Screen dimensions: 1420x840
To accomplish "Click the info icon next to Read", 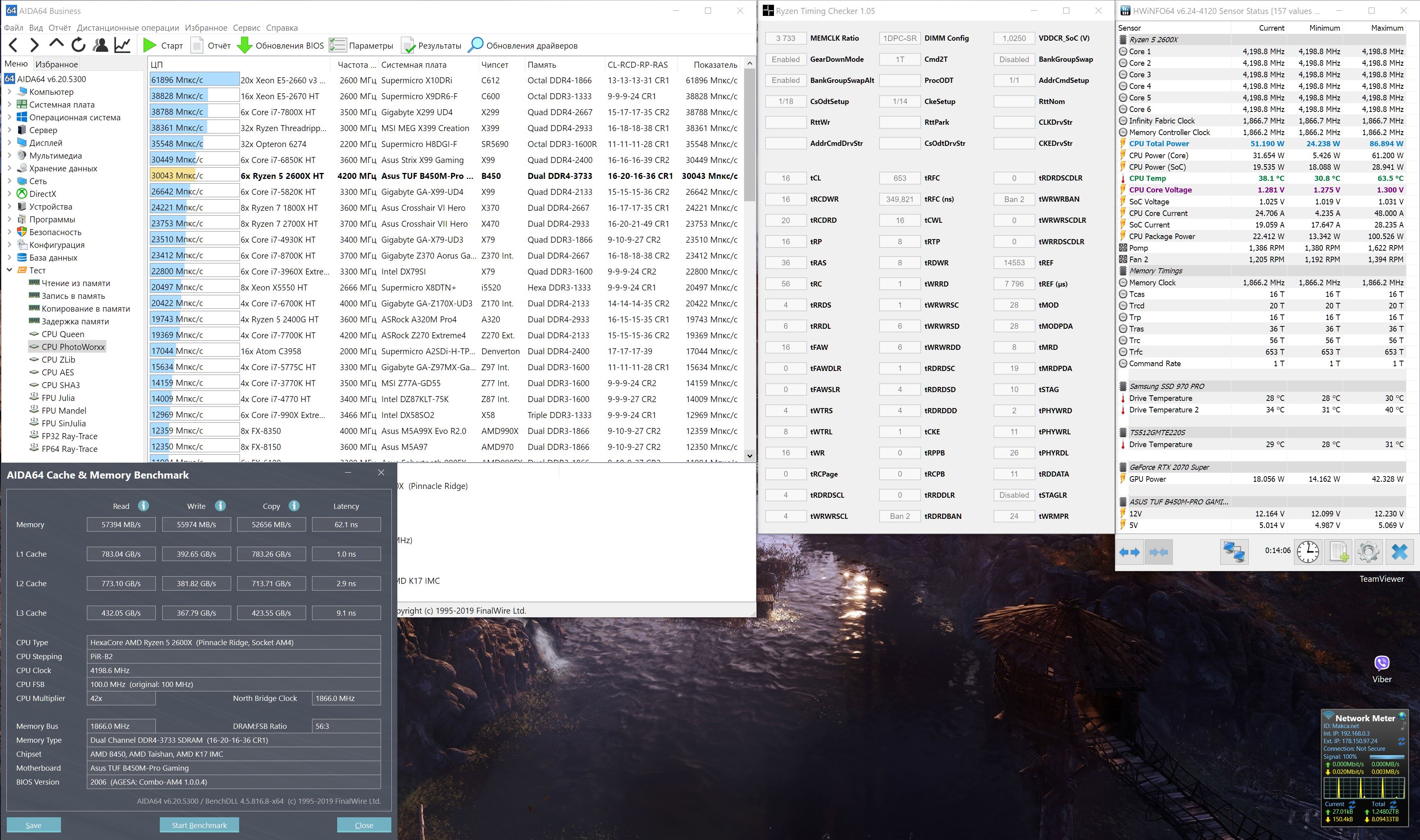I will 144,505.
